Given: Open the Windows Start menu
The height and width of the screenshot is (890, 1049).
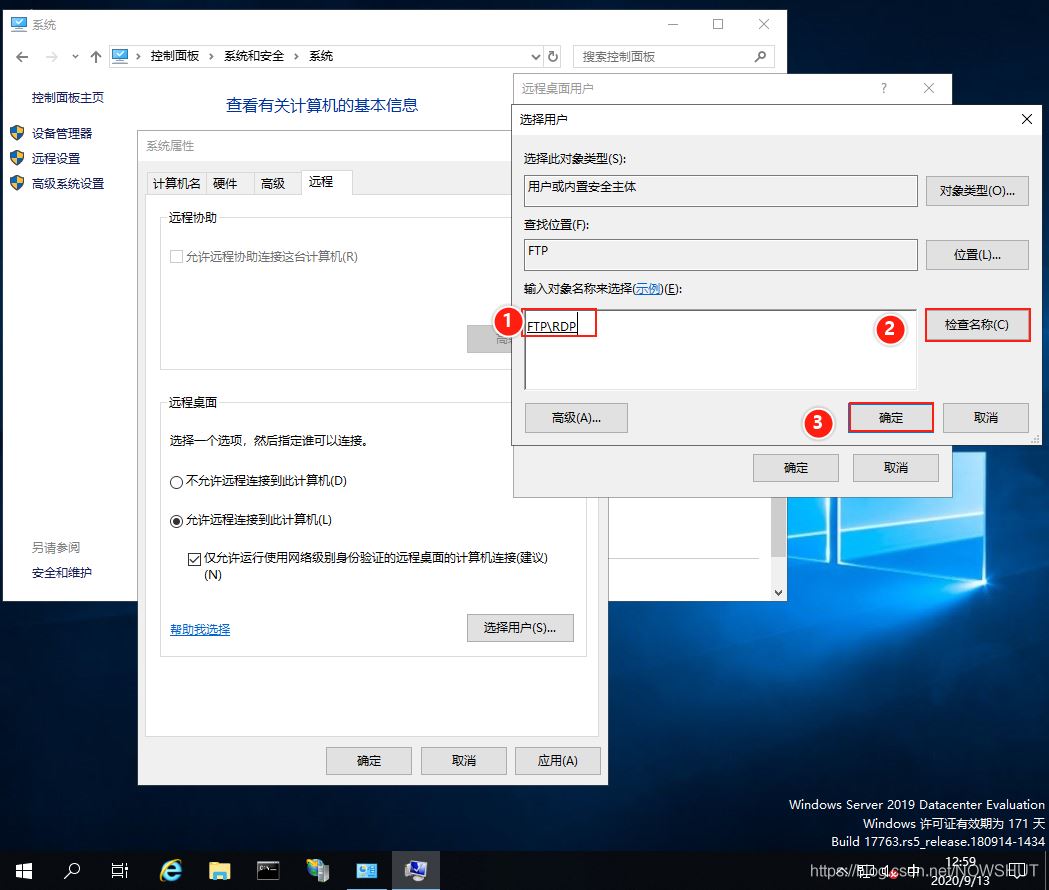Looking at the screenshot, I should click(x=24, y=870).
